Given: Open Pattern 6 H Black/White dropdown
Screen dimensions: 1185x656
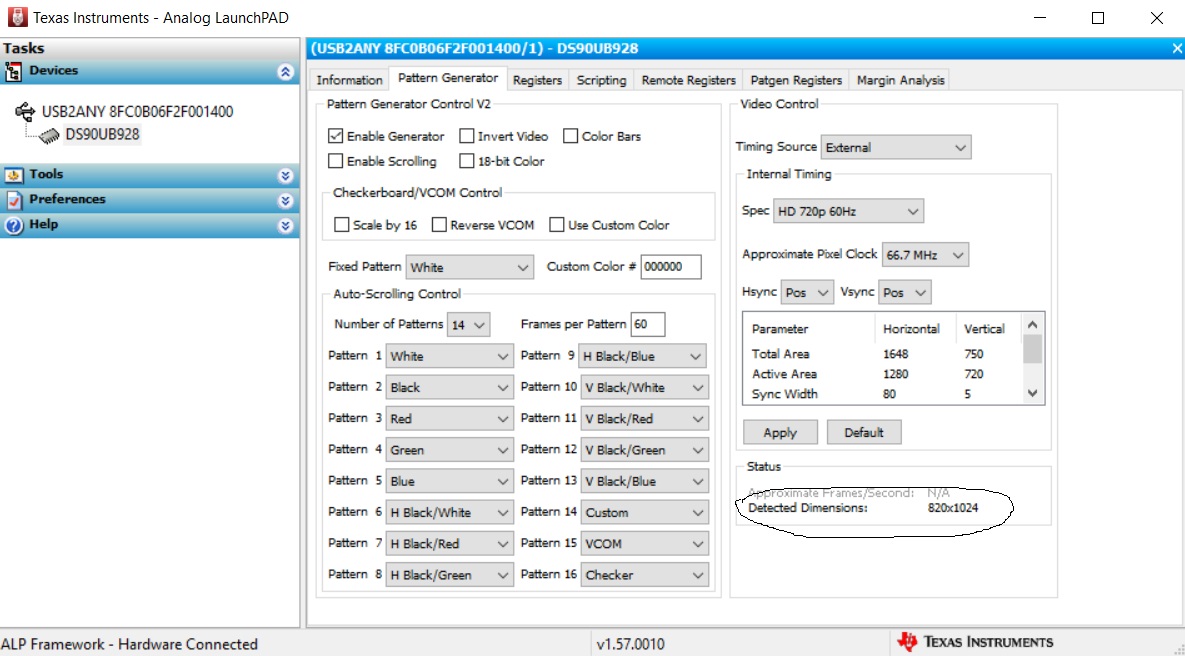Looking at the screenshot, I should tap(450, 512).
